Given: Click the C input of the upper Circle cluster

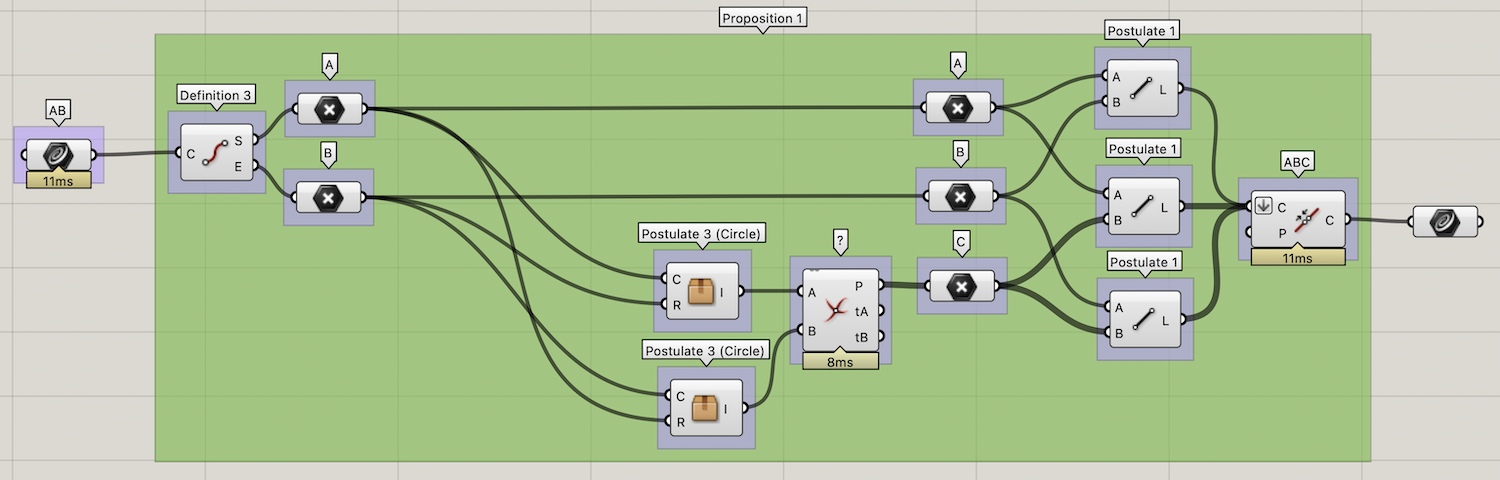Looking at the screenshot, I should click(675, 279).
